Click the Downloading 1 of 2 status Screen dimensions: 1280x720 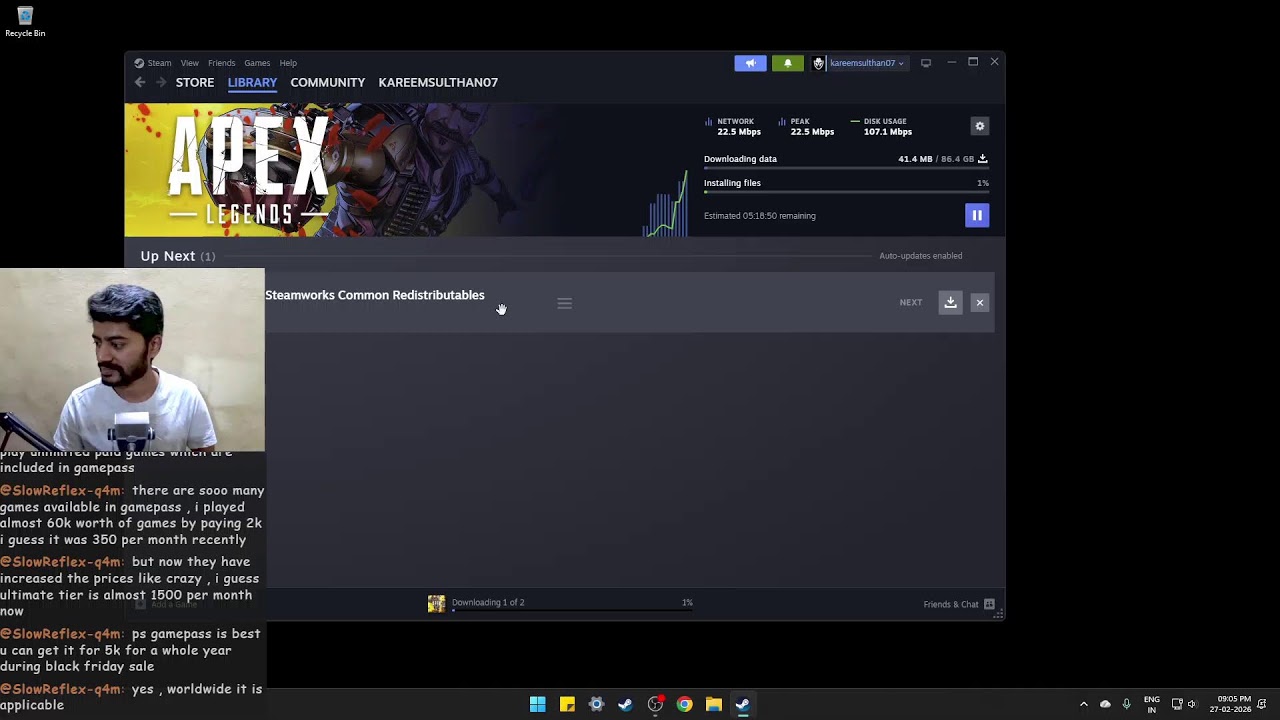pos(488,602)
